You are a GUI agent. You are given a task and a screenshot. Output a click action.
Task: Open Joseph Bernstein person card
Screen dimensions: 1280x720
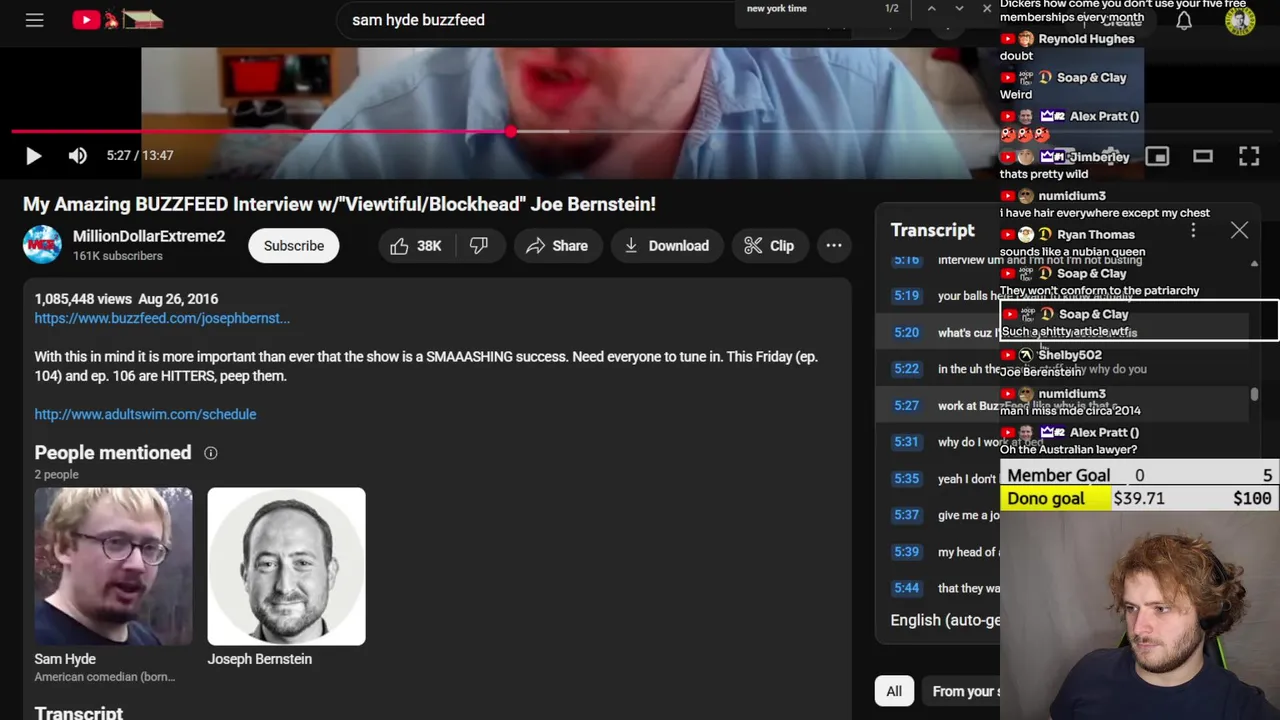point(286,577)
